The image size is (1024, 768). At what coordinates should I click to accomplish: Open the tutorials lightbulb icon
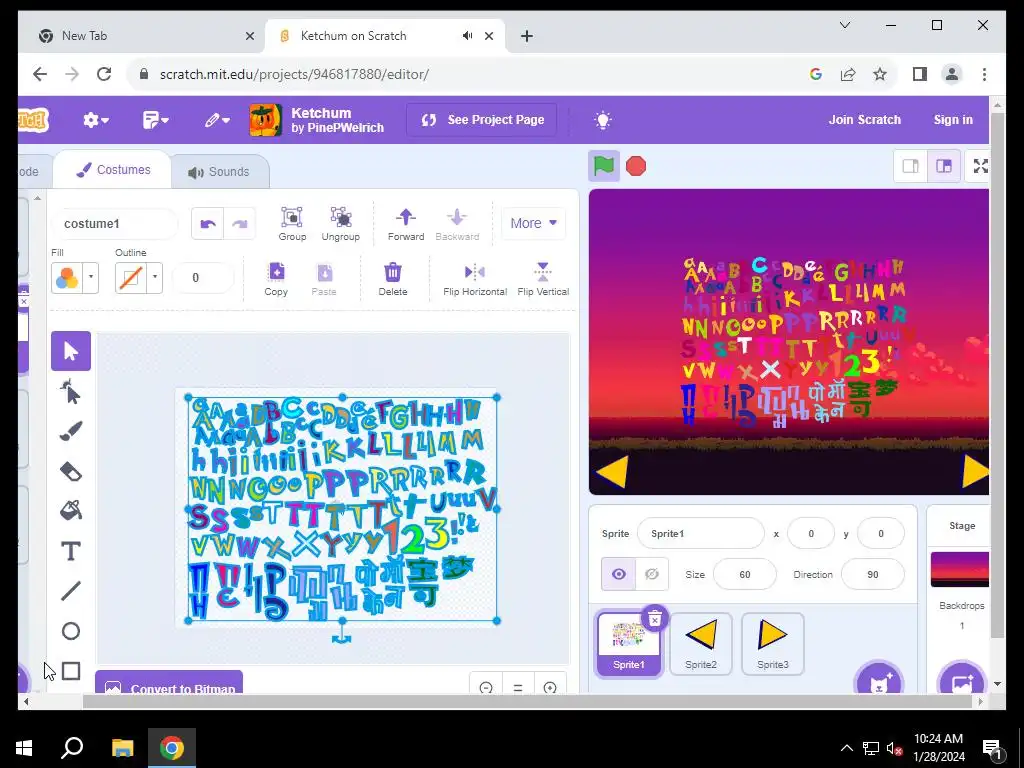click(602, 120)
